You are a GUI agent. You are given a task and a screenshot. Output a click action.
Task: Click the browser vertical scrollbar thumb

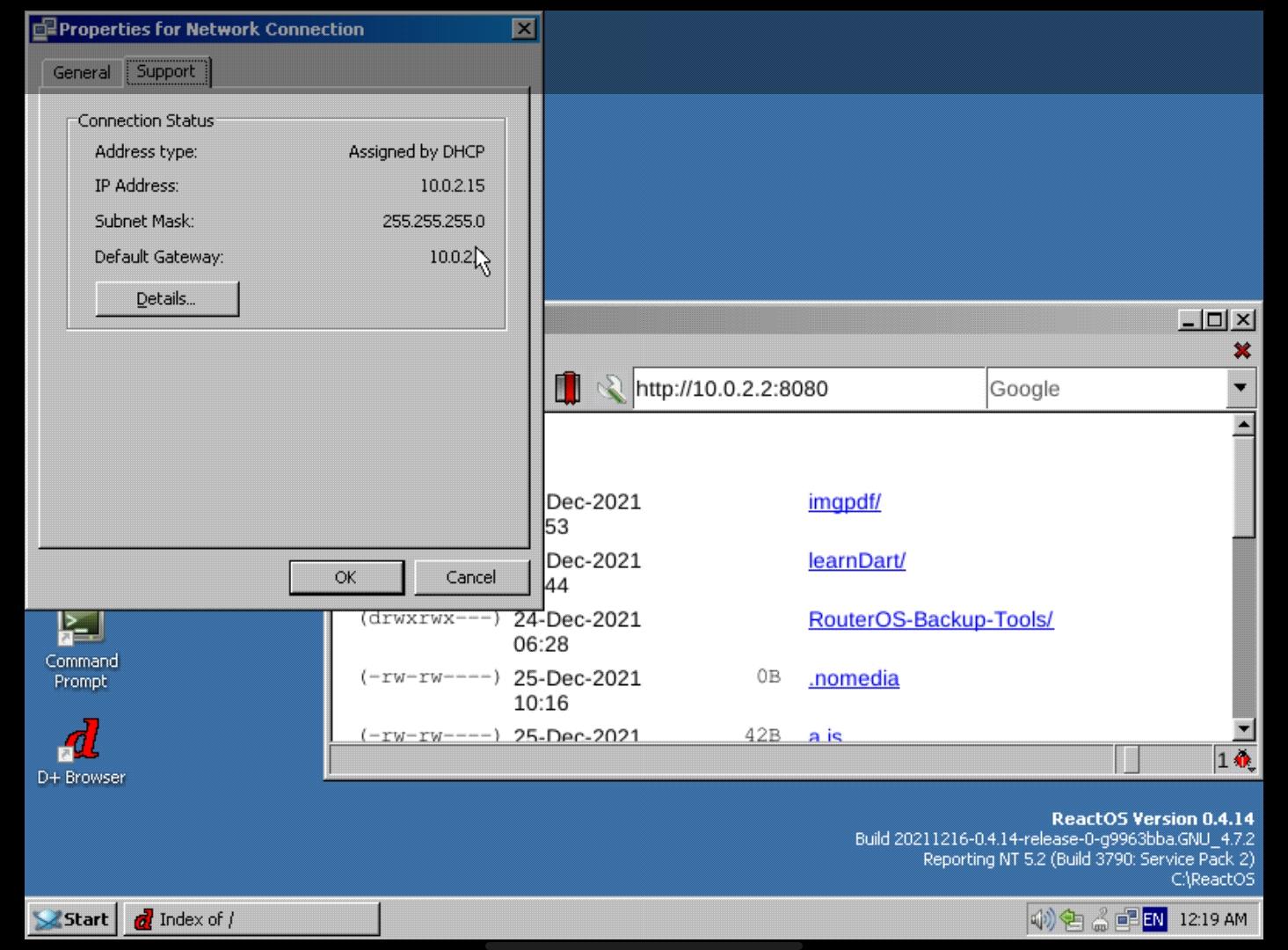pos(1243,486)
